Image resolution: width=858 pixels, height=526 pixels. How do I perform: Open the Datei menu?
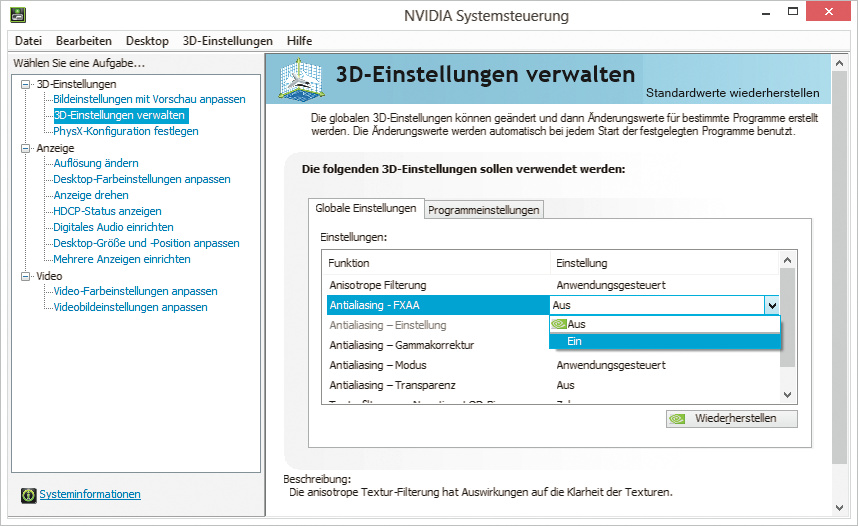coord(28,41)
